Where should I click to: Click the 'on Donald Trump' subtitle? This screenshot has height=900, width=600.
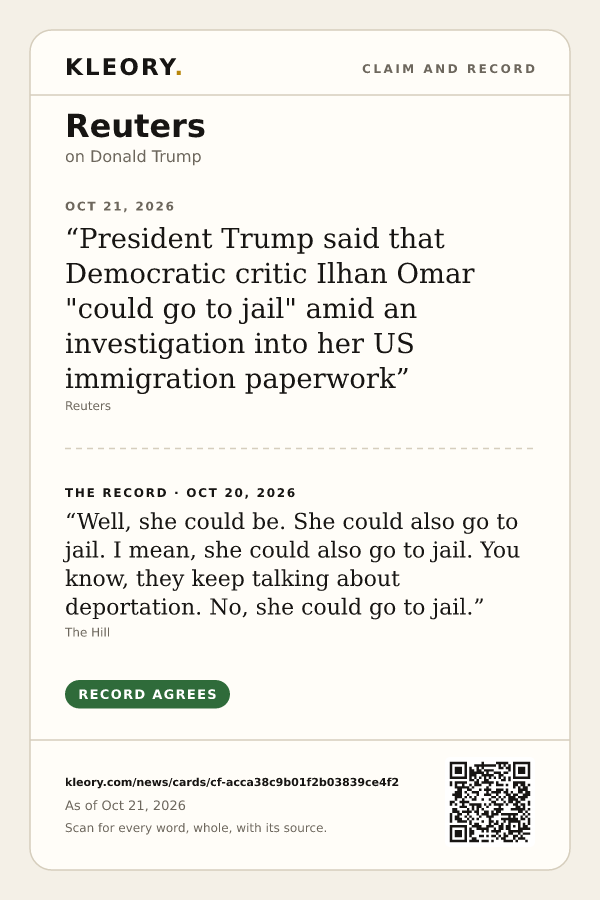[x=133, y=156]
